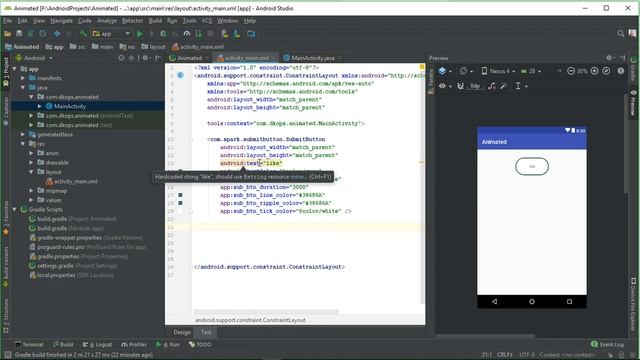
Task: Open the Nexus 4 device dropdown
Action: (x=498, y=71)
